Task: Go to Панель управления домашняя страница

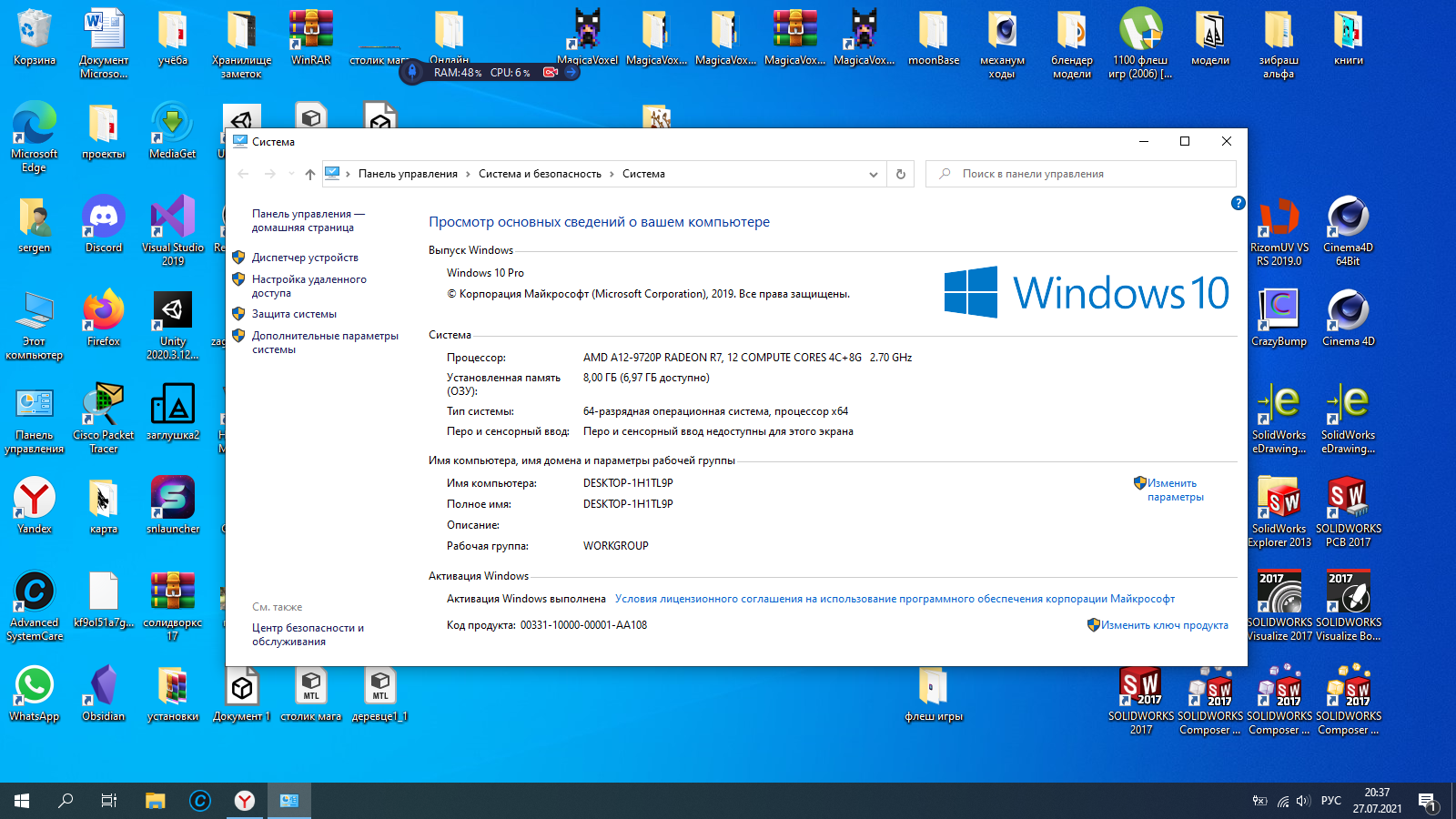Action: pyautogui.click(x=308, y=220)
